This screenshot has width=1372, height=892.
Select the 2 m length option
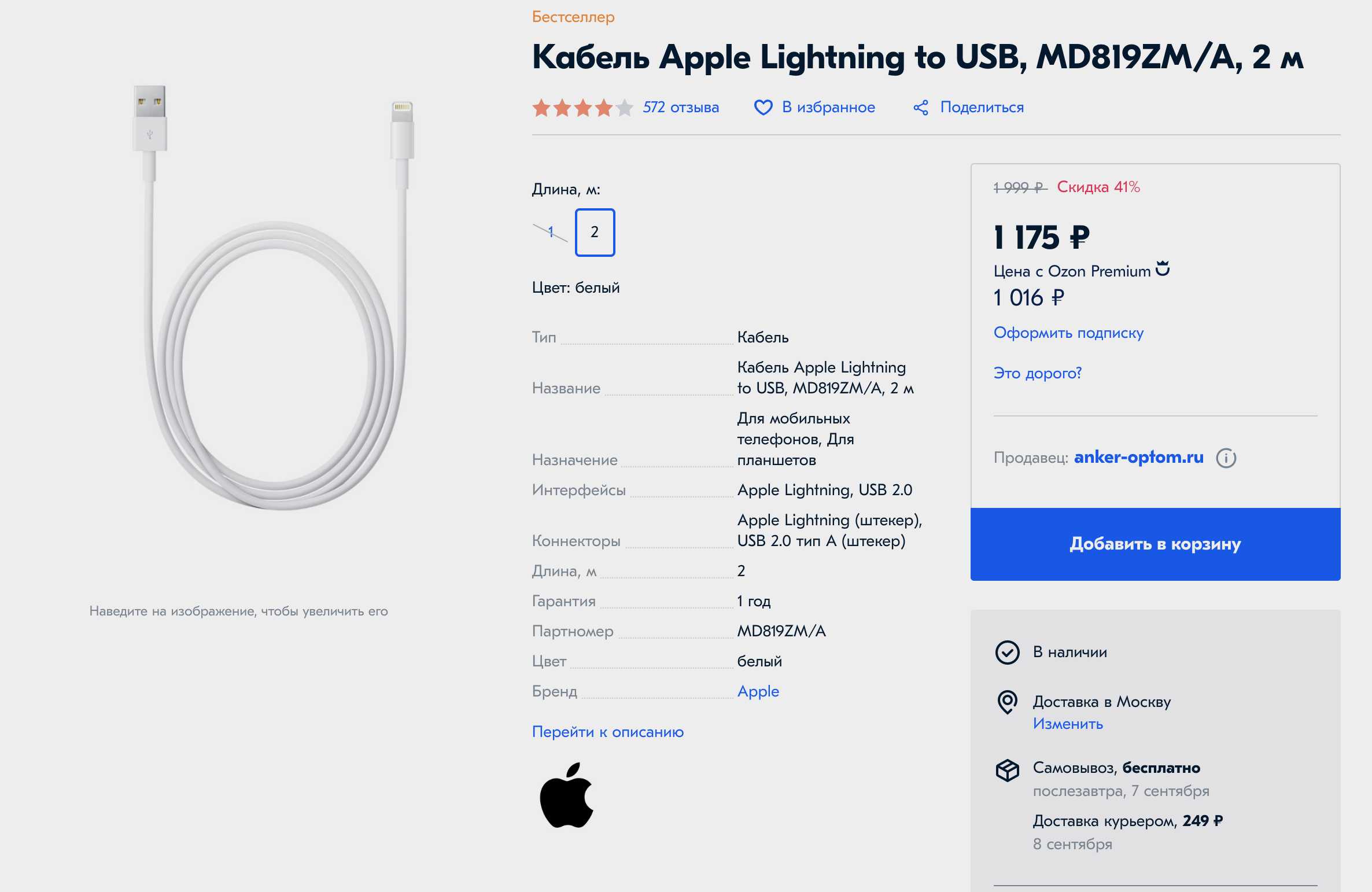click(595, 232)
